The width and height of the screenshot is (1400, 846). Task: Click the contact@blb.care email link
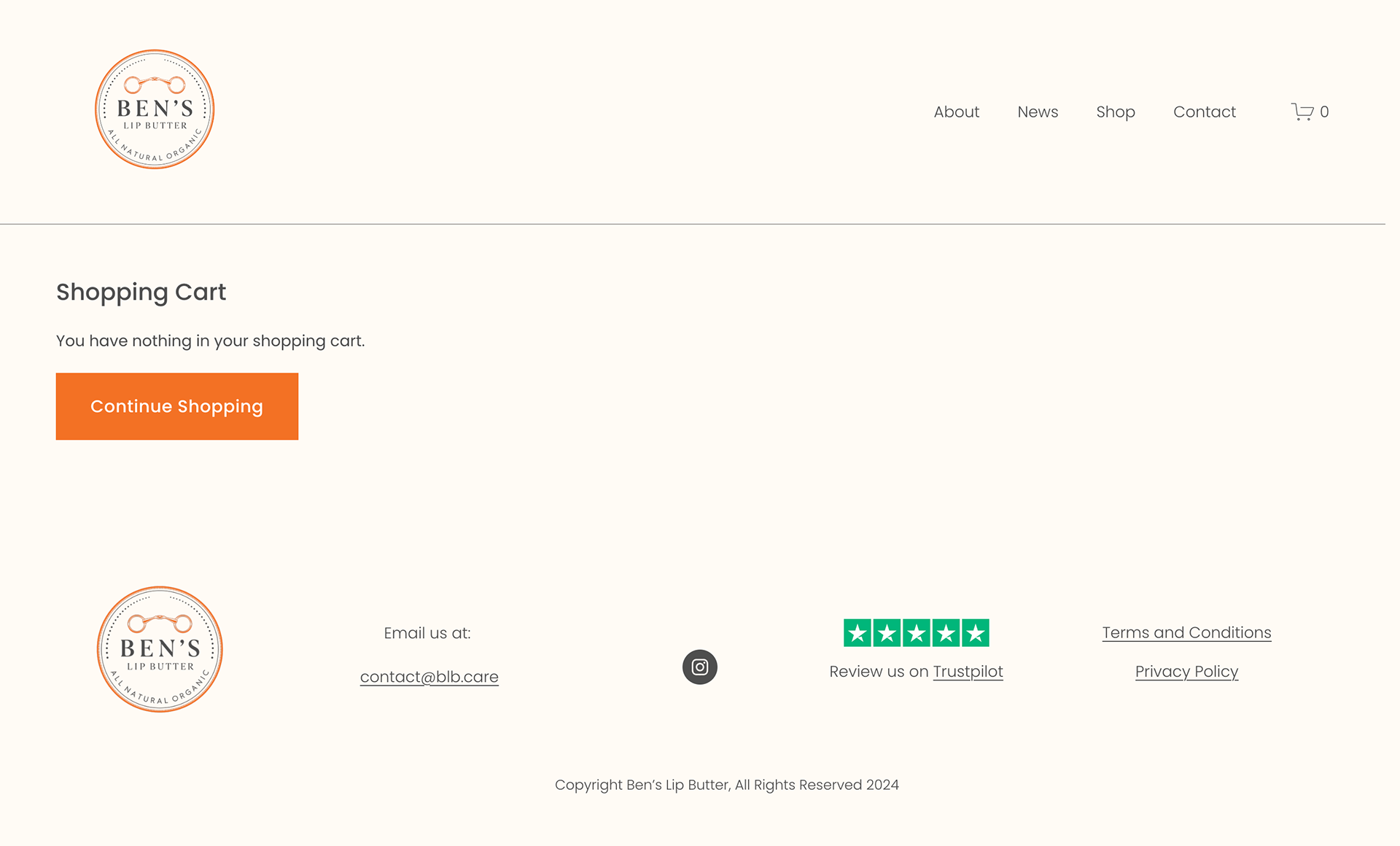429,677
